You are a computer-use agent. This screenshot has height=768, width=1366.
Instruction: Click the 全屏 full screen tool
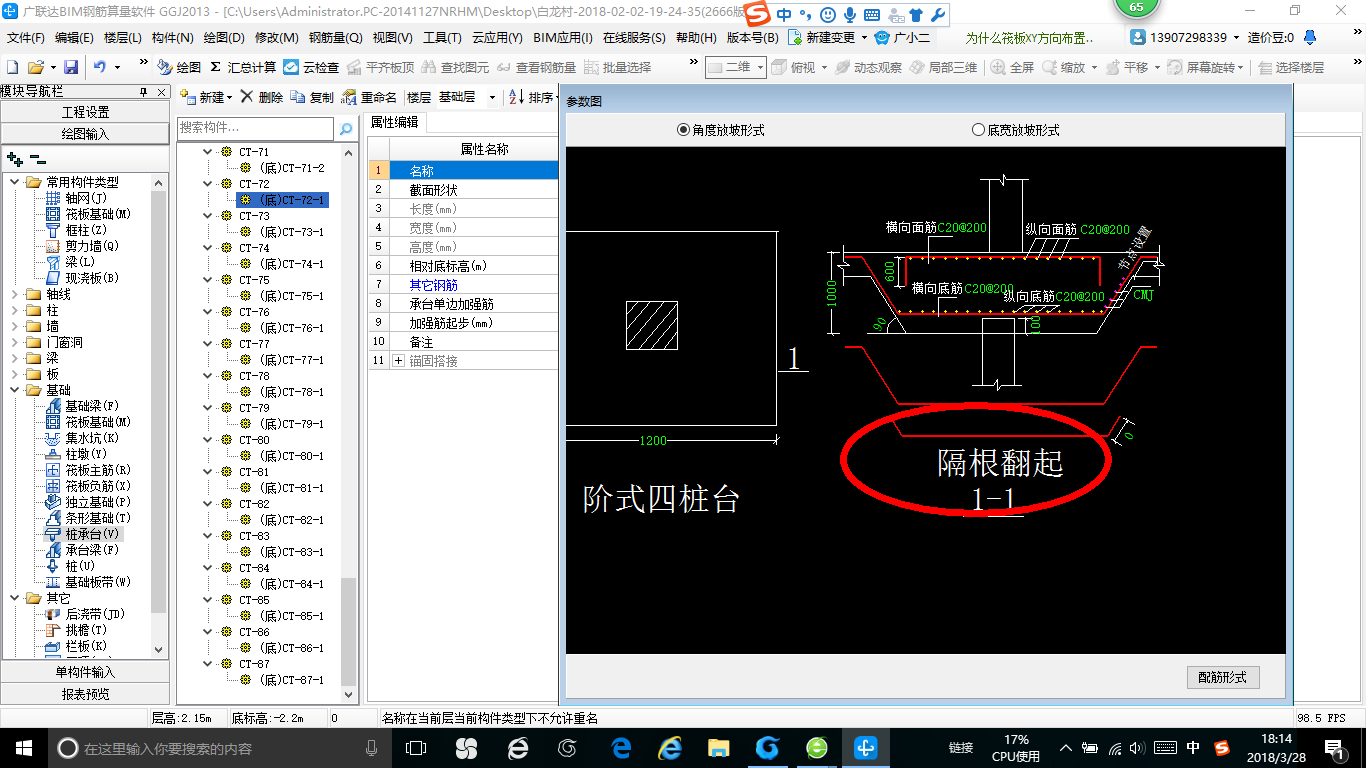(x=1012, y=67)
